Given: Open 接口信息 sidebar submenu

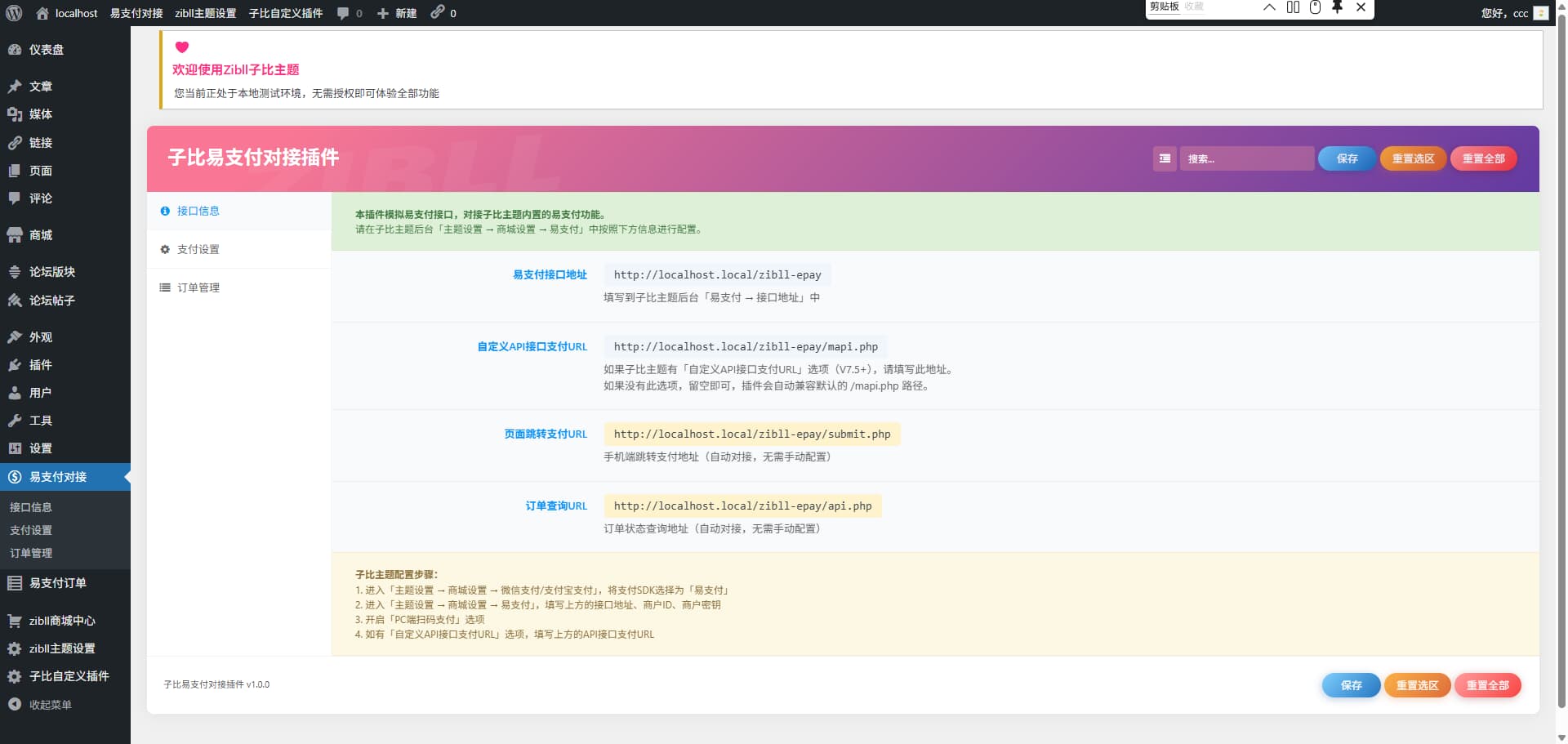Looking at the screenshot, I should (x=31, y=507).
